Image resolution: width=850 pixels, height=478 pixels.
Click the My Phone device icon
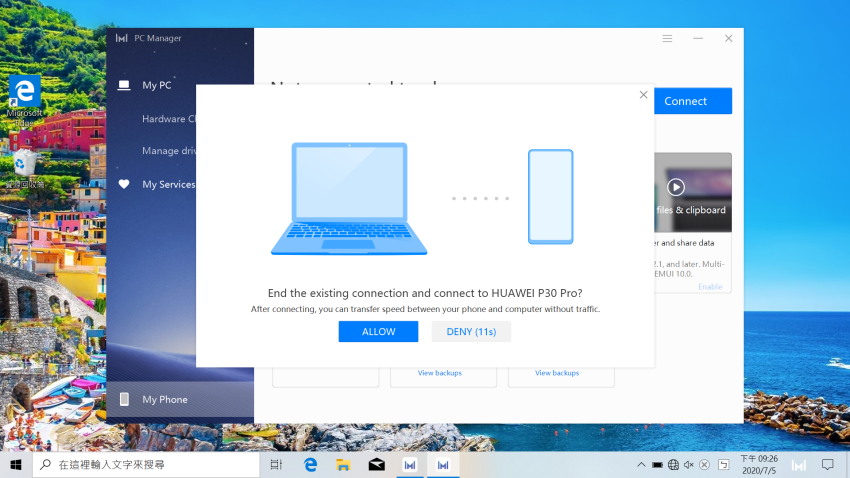pos(124,399)
